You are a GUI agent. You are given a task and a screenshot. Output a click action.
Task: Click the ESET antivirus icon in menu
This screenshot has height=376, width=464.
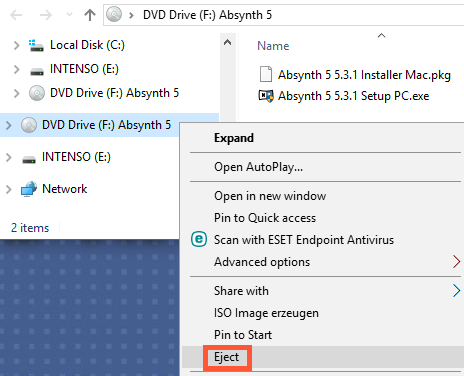199,239
